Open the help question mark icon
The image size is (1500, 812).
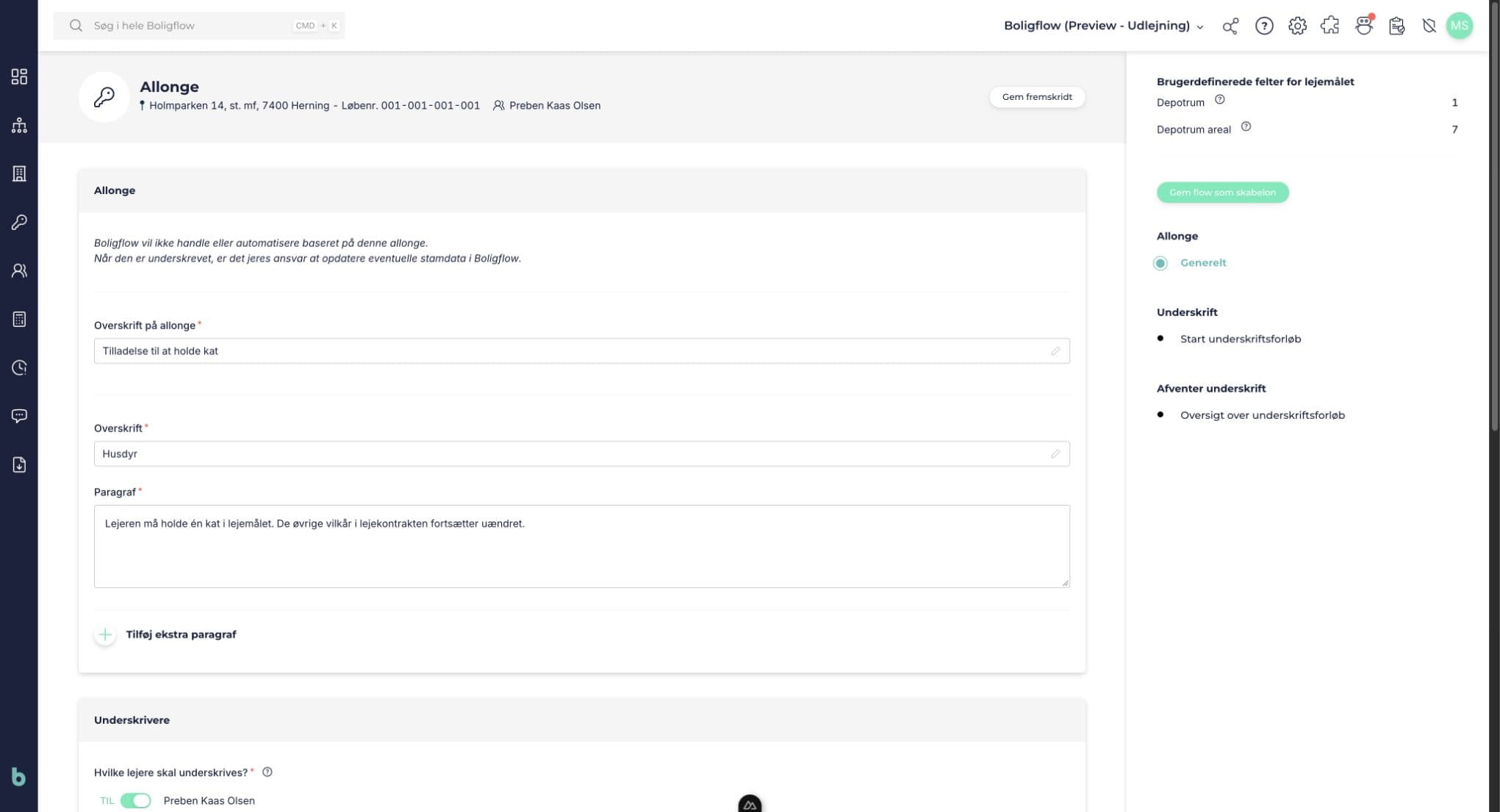point(1264,26)
